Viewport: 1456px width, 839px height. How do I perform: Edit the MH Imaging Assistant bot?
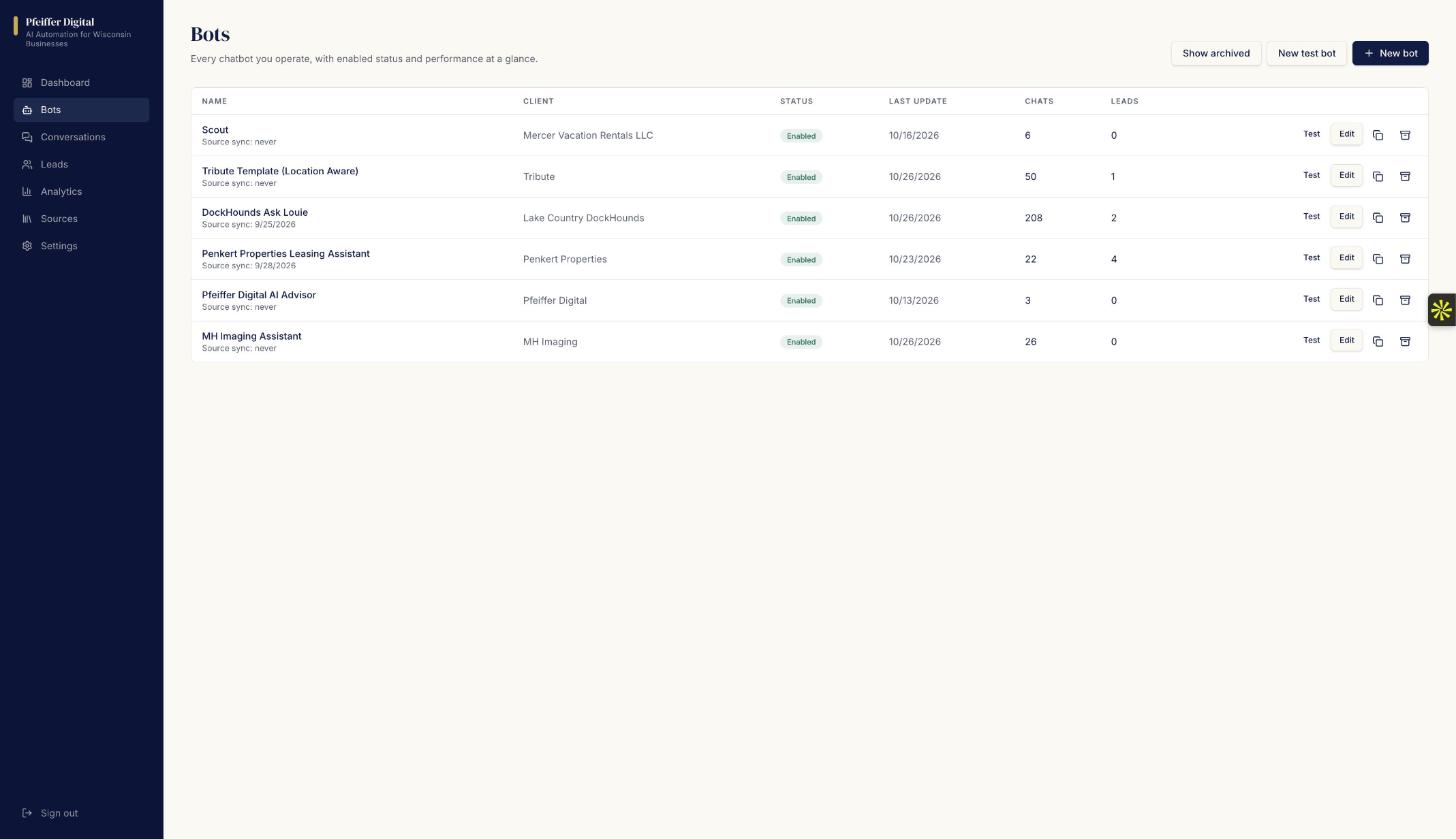click(x=1347, y=340)
